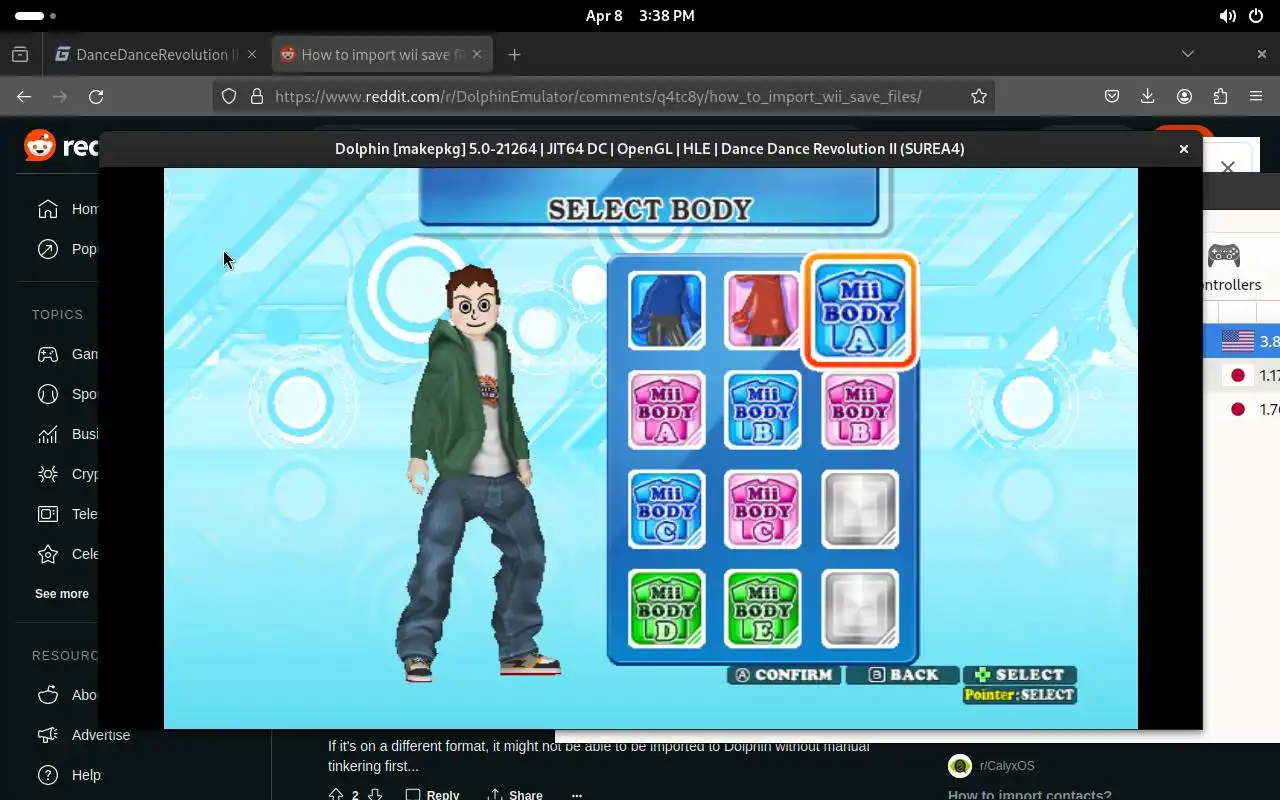Open the About Reddit sidebar link
Screen dimensions: 1280x800
pyautogui.click(x=67, y=695)
